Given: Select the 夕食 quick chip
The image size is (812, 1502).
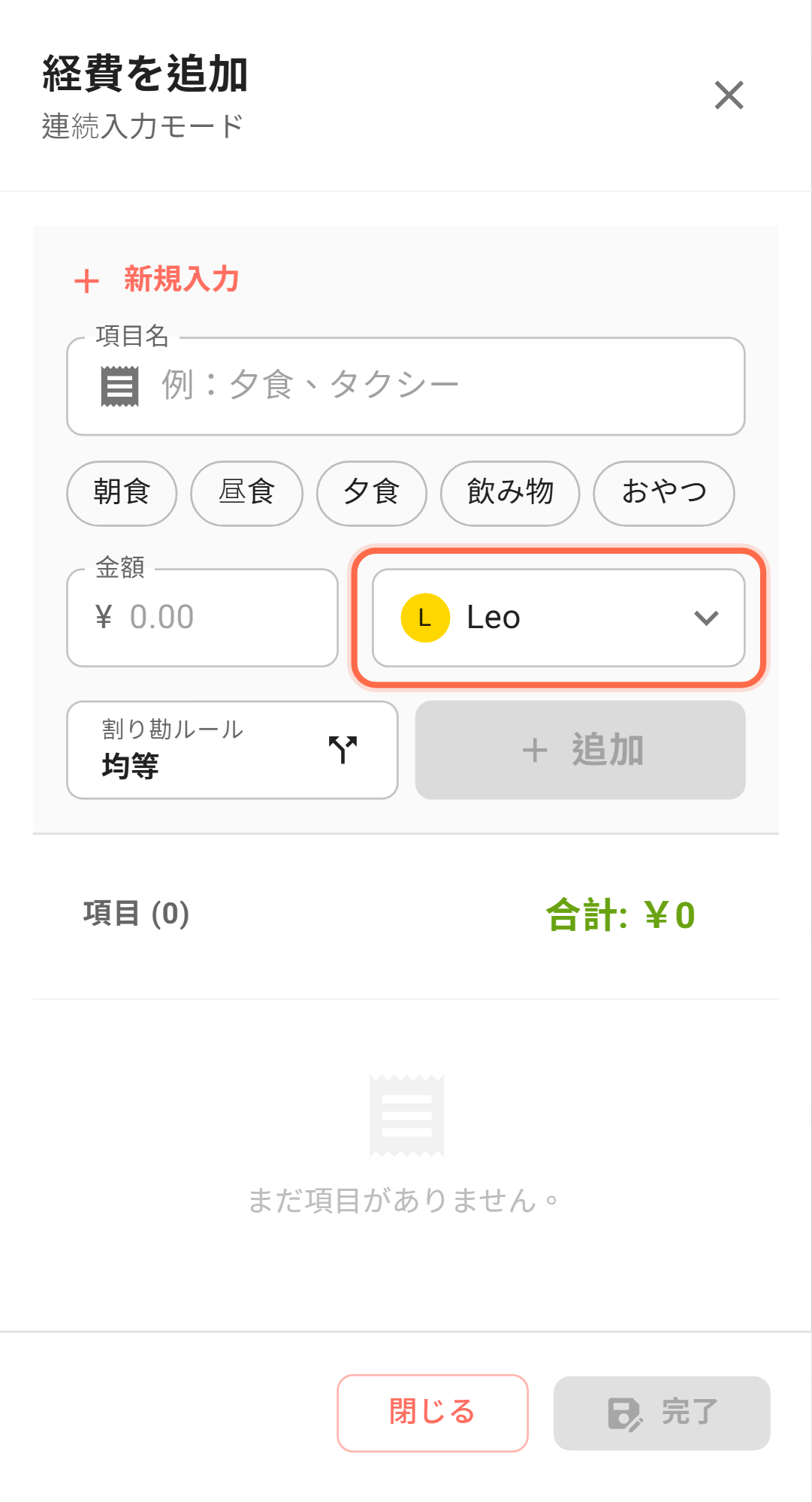Looking at the screenshot, I should [x=371, y=493].
